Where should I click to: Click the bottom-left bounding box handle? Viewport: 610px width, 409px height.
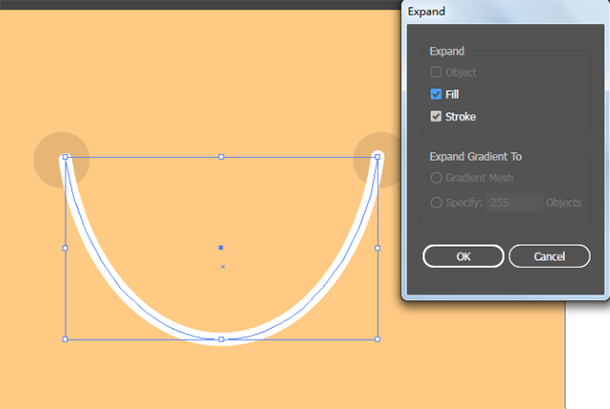click(x=65, y=339)
